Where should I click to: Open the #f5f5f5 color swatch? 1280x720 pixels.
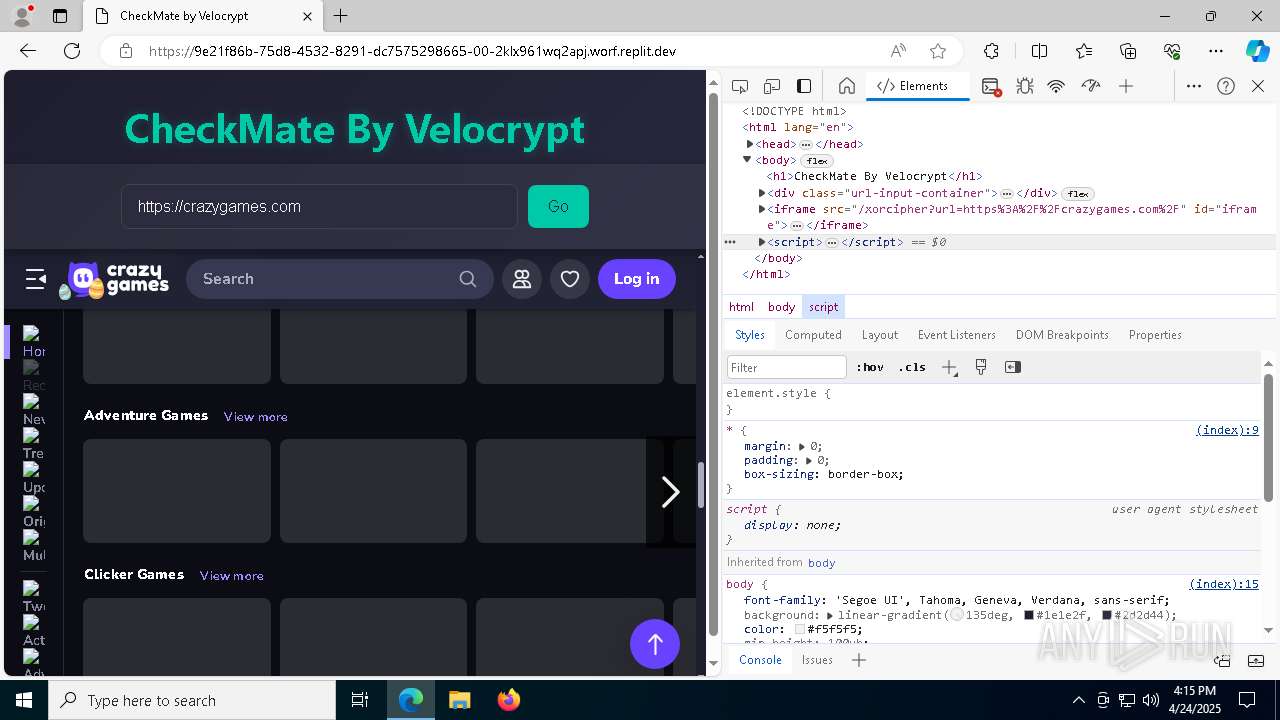click(x=799, y=629)
